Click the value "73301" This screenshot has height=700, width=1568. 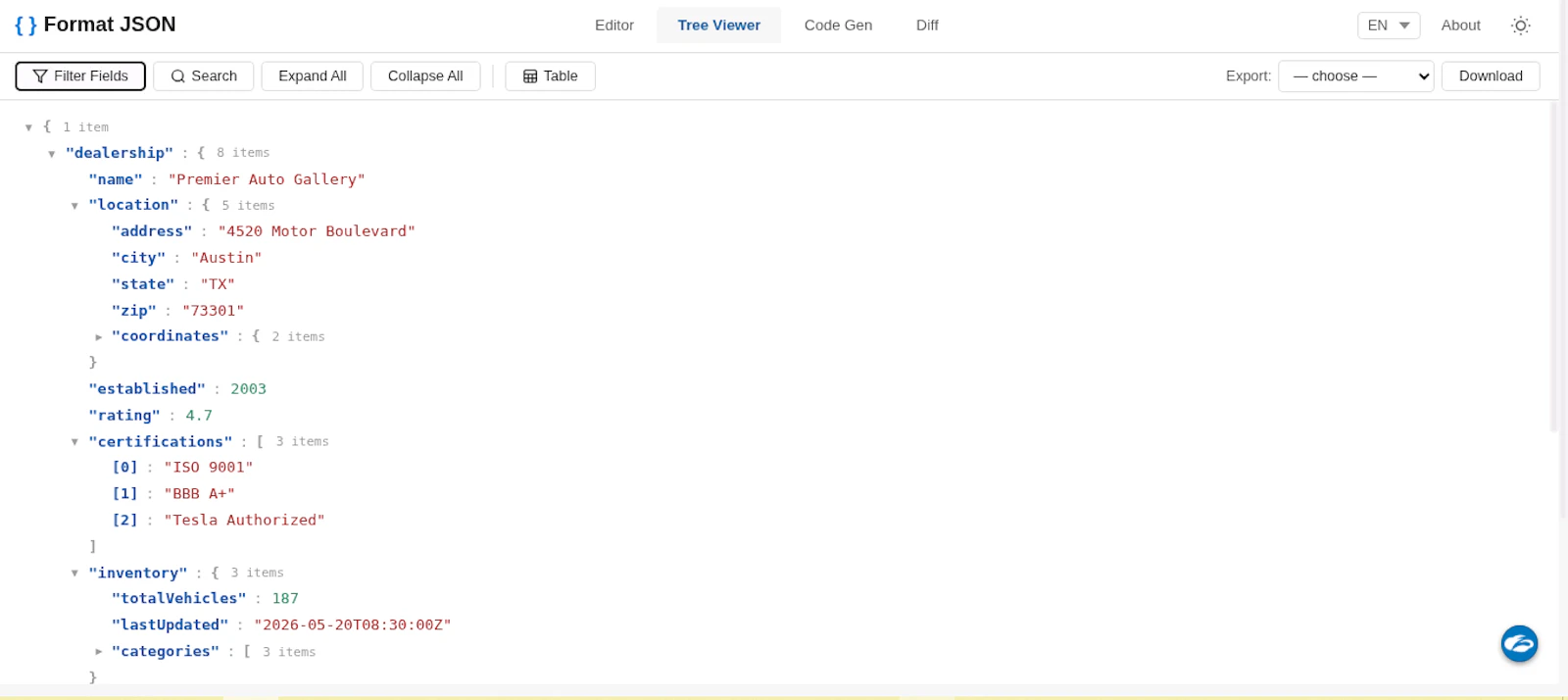pyautogui.click(x=213, y=311)
